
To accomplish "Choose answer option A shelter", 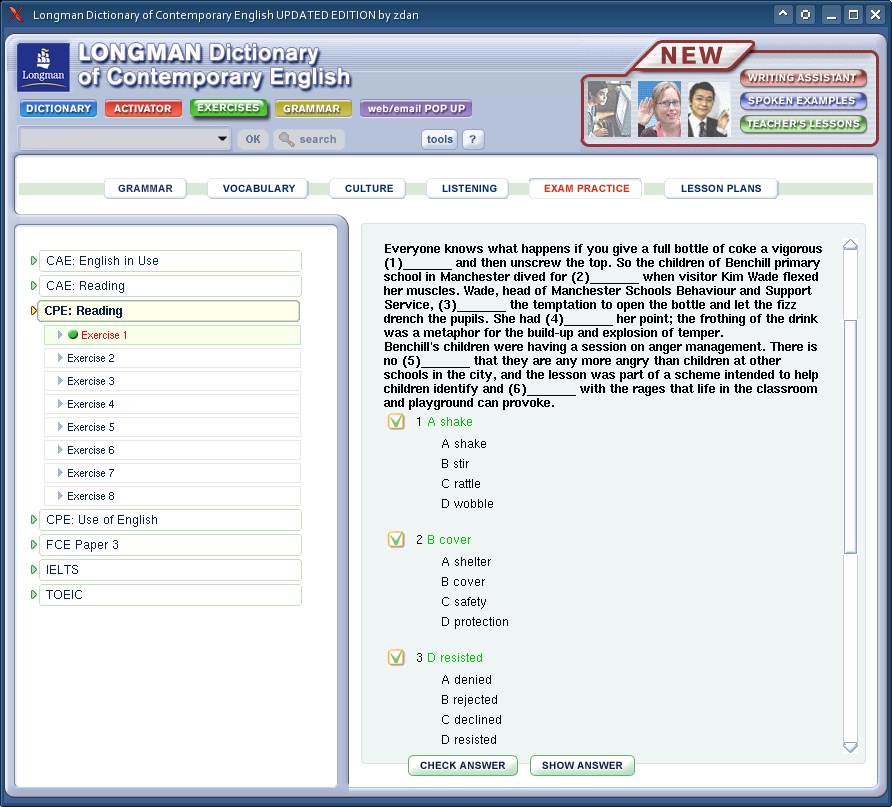I will point(466,561).
